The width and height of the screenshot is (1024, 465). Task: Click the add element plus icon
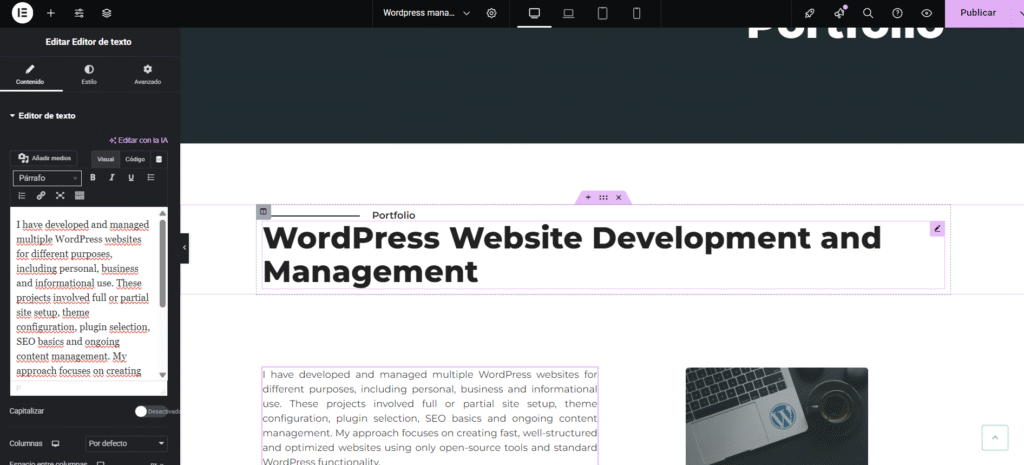point(51,13)
